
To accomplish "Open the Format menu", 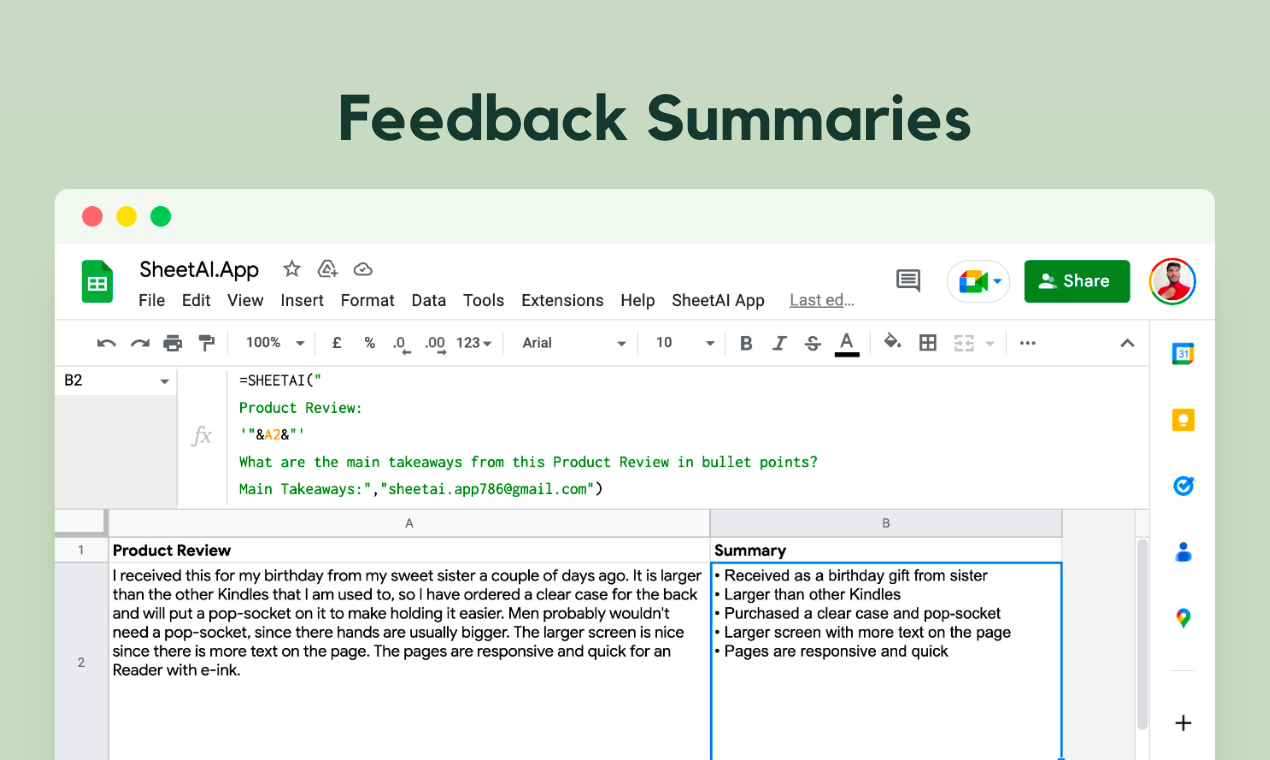I will 368,300.
